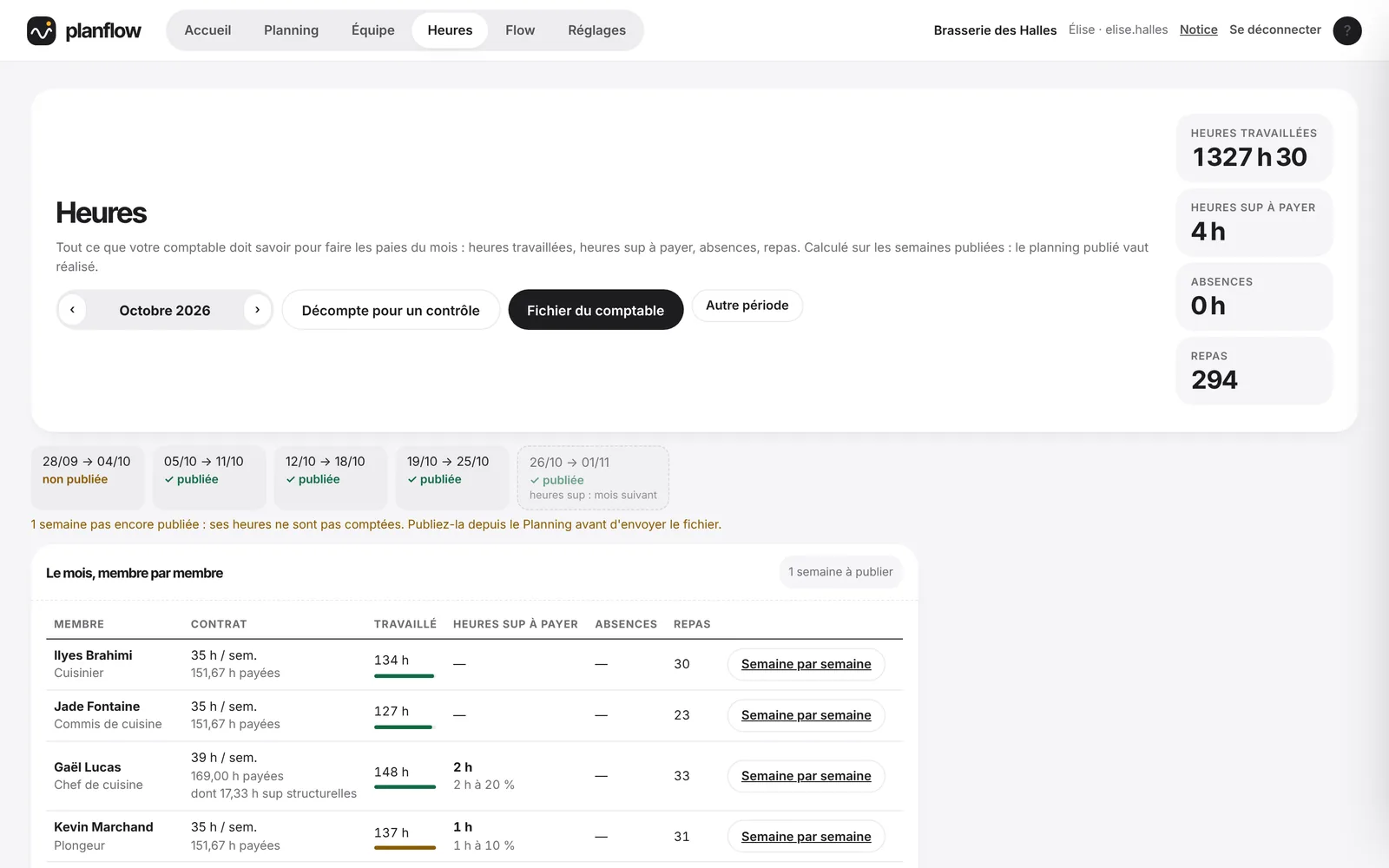Click Brasserie des Halles name
This screenshot has width=1389, height=868.
(x=995, y=30)
